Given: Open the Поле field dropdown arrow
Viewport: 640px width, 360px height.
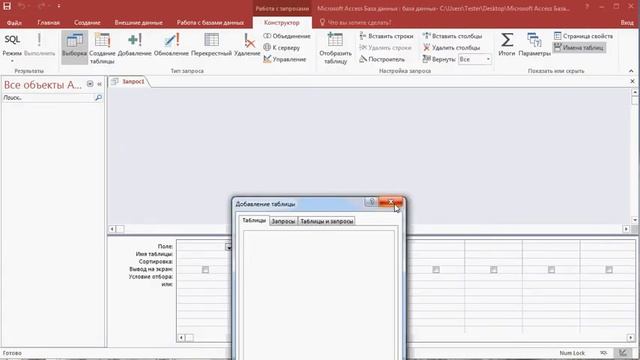Looking at the screenshot, I should pyautogui.click(x=229, y=247).
